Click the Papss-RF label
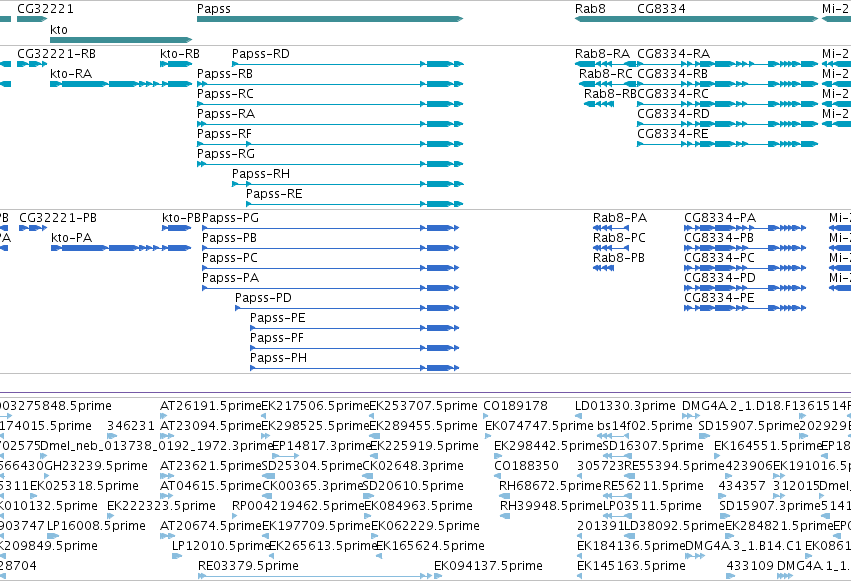 [x=224, y=134]
